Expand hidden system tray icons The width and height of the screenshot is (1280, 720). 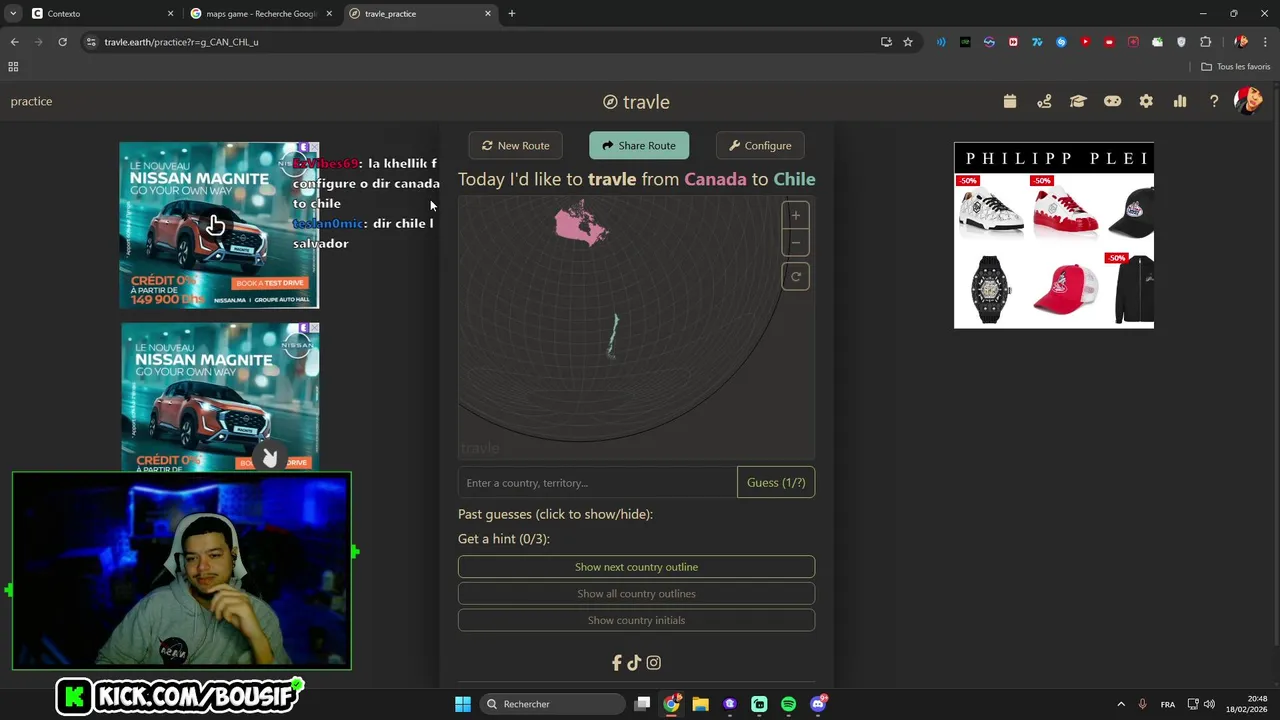click(x=1121, y=704)
